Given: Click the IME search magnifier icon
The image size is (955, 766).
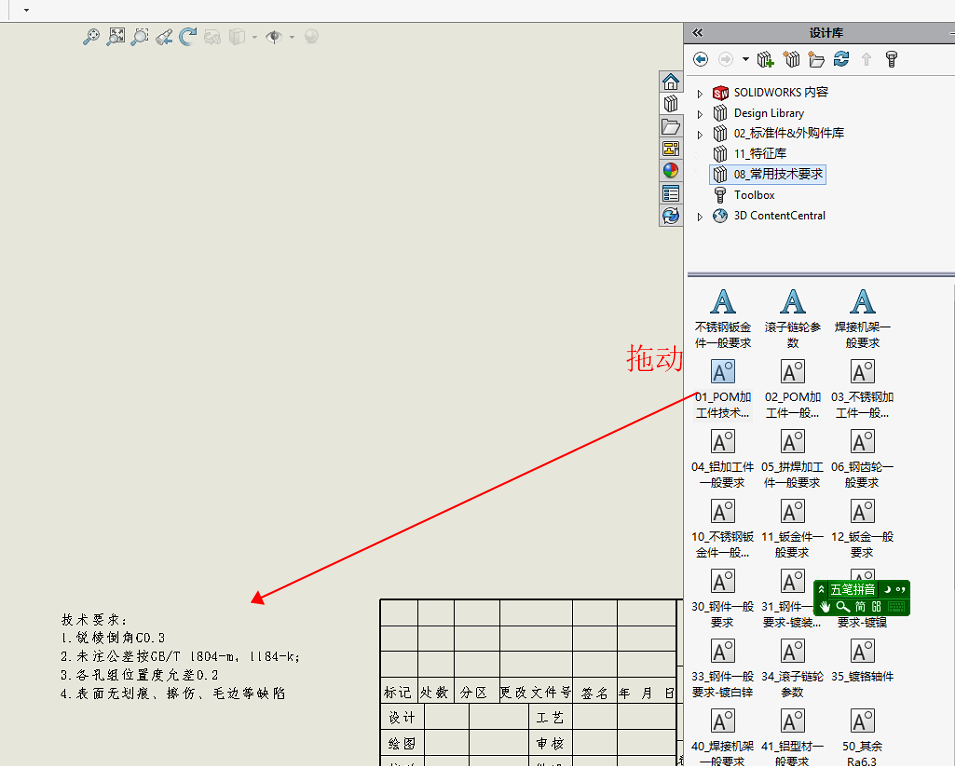Looking at the screenshot, I should point(843,606).
